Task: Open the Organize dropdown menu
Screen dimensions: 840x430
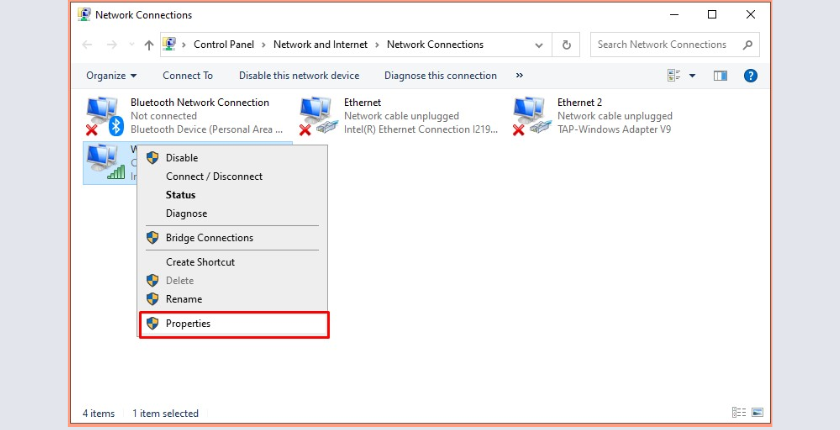Action: coord(111,76)
